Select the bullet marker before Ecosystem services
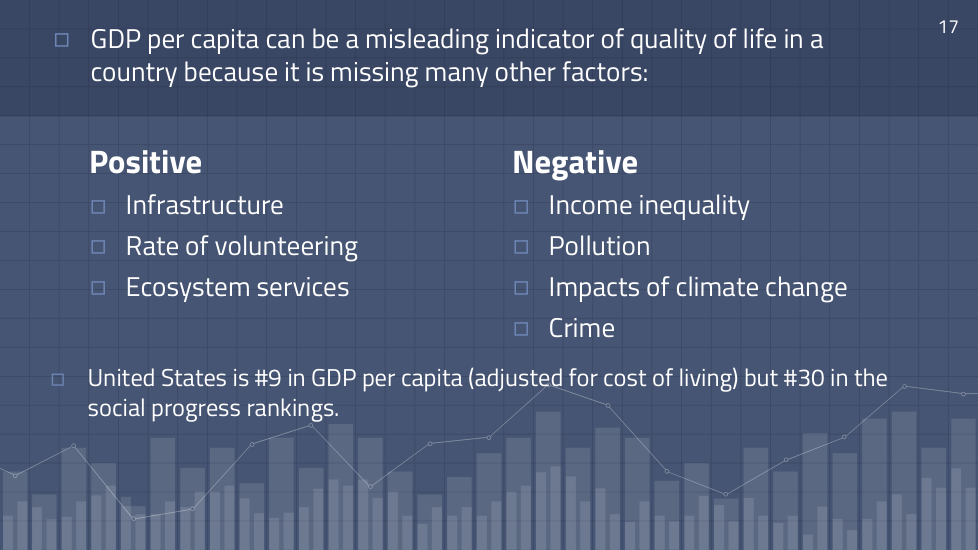Screen dimensions: 978x550 click(x=98, y=288)
